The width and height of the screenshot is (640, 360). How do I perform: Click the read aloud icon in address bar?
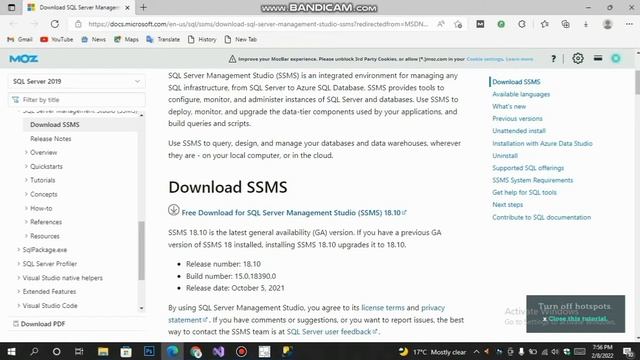441,24
